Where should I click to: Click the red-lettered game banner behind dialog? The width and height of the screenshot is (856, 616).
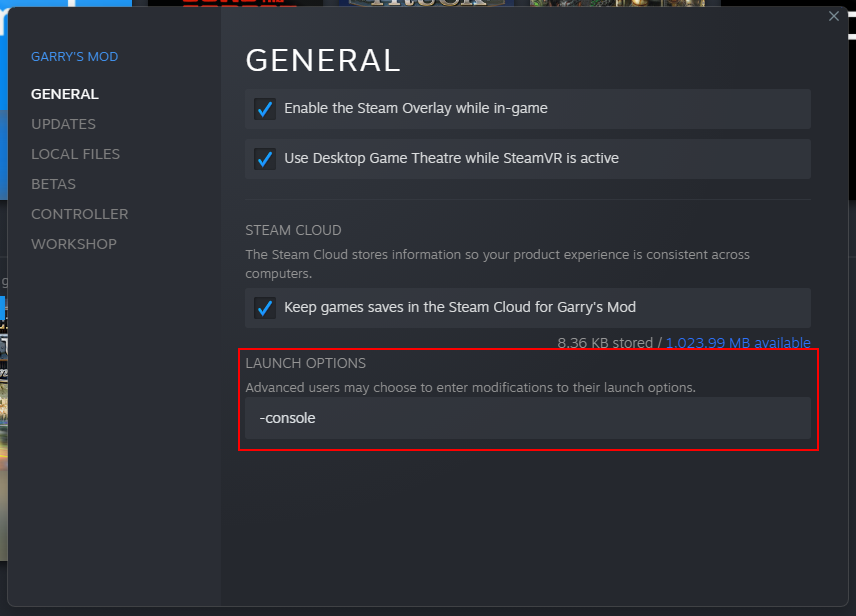pos(235,3)
